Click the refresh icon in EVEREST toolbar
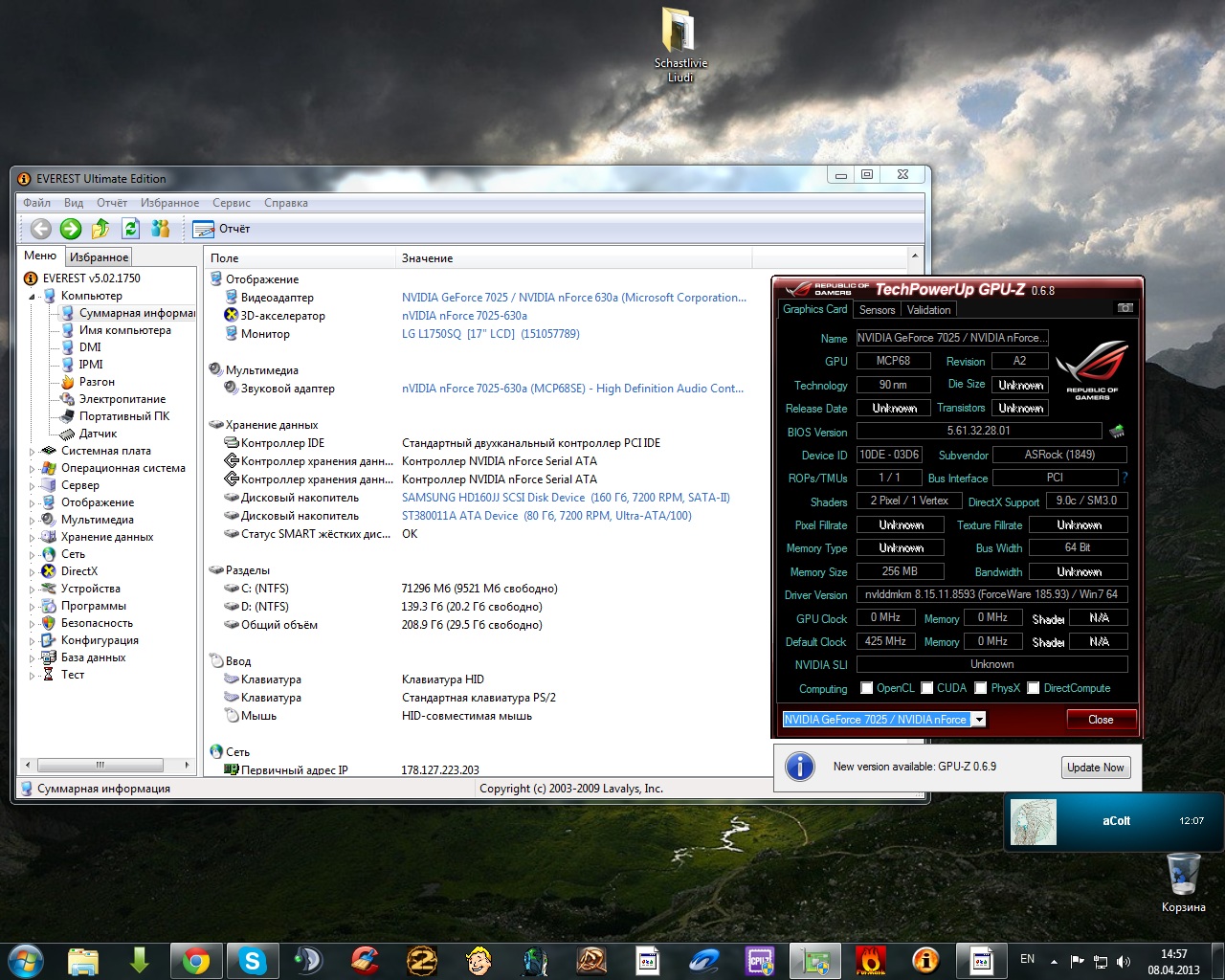 point(131,229)
